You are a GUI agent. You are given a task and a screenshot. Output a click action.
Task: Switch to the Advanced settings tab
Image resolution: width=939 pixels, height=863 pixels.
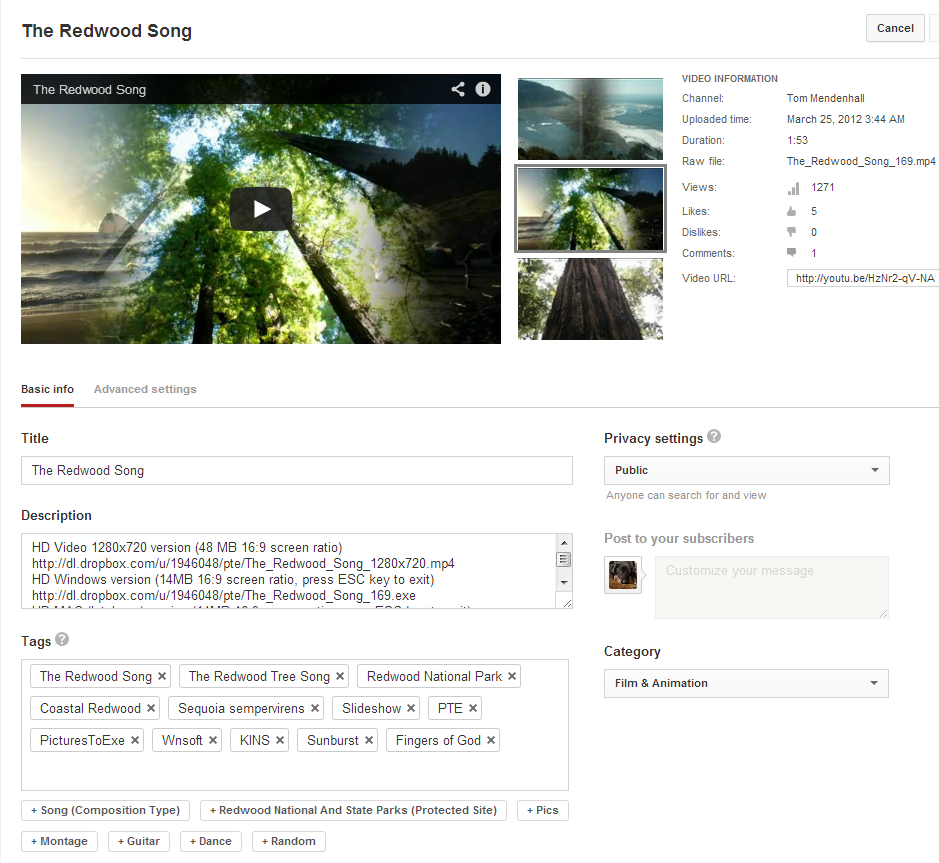click(145, 389)
